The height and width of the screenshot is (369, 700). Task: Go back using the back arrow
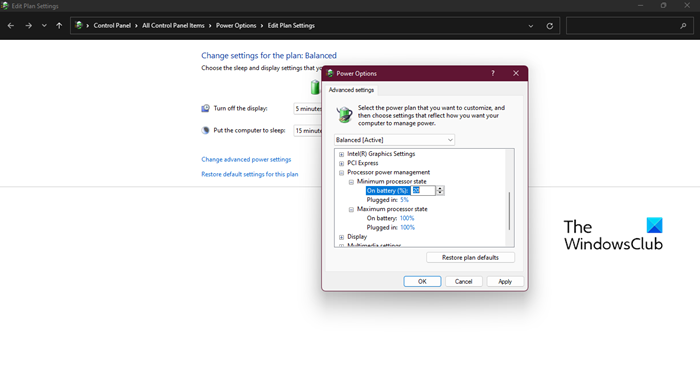(x=11, y=26)
